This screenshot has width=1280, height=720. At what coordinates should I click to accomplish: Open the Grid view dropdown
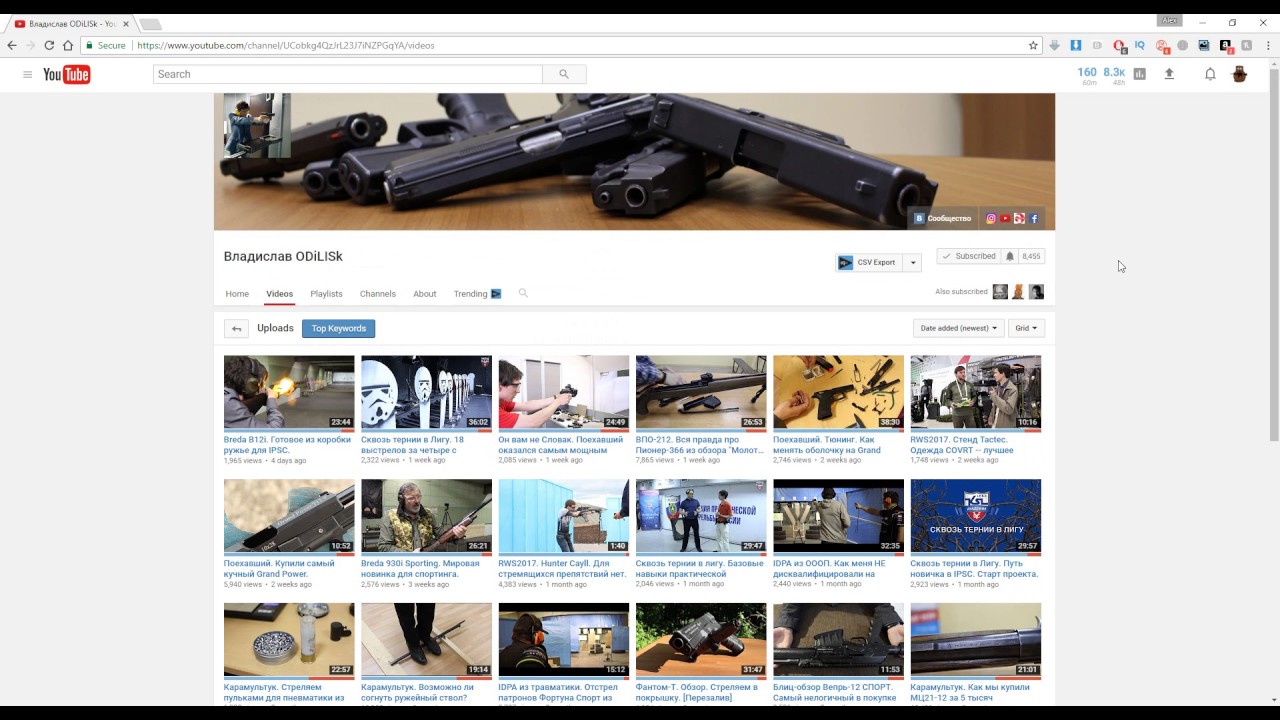coord(1026,328)
